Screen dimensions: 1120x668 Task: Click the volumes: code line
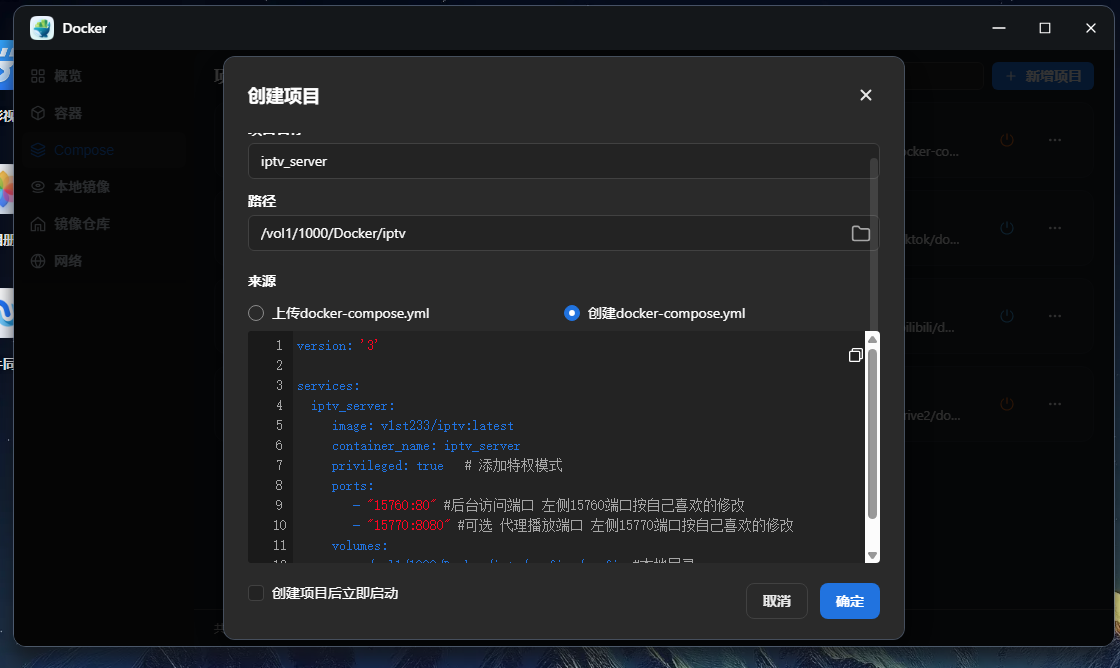(359, 546)
